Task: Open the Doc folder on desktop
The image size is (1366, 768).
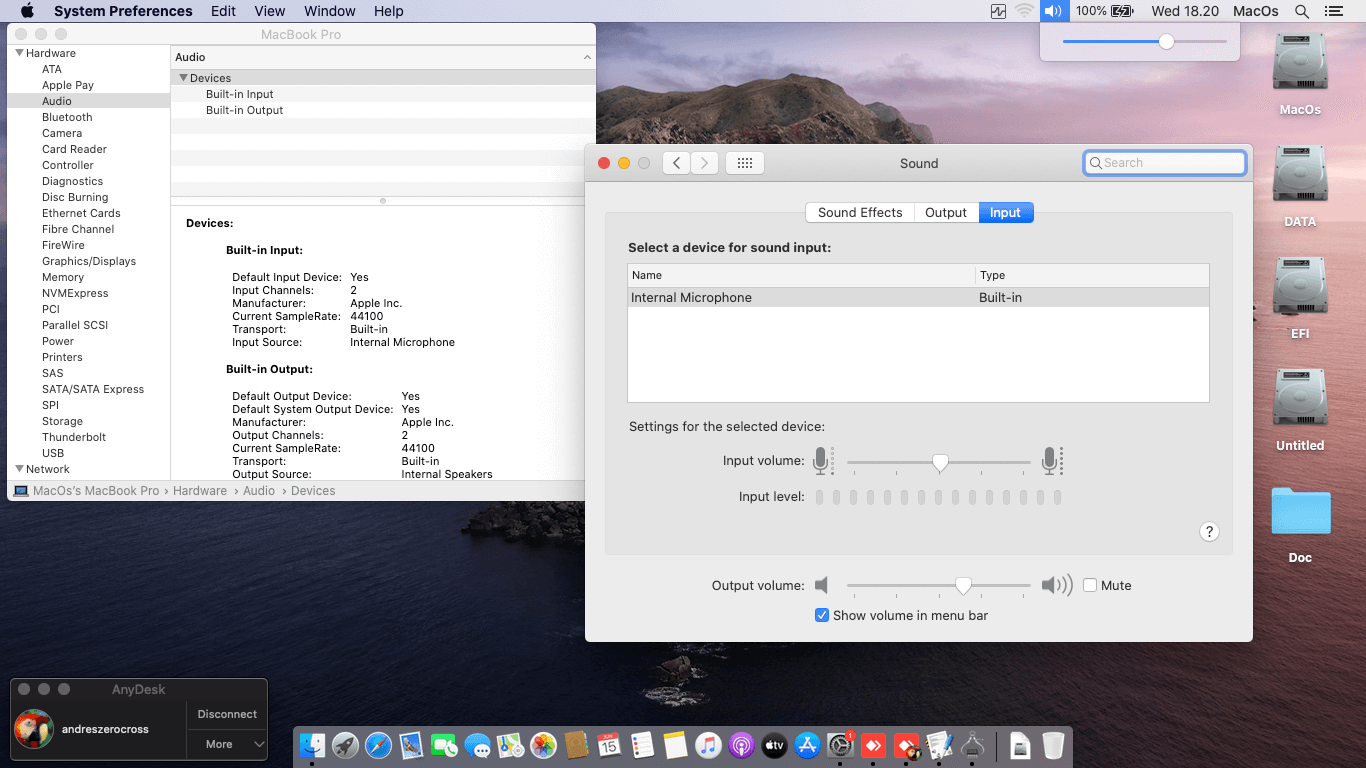Action: tap(1300, 512)
